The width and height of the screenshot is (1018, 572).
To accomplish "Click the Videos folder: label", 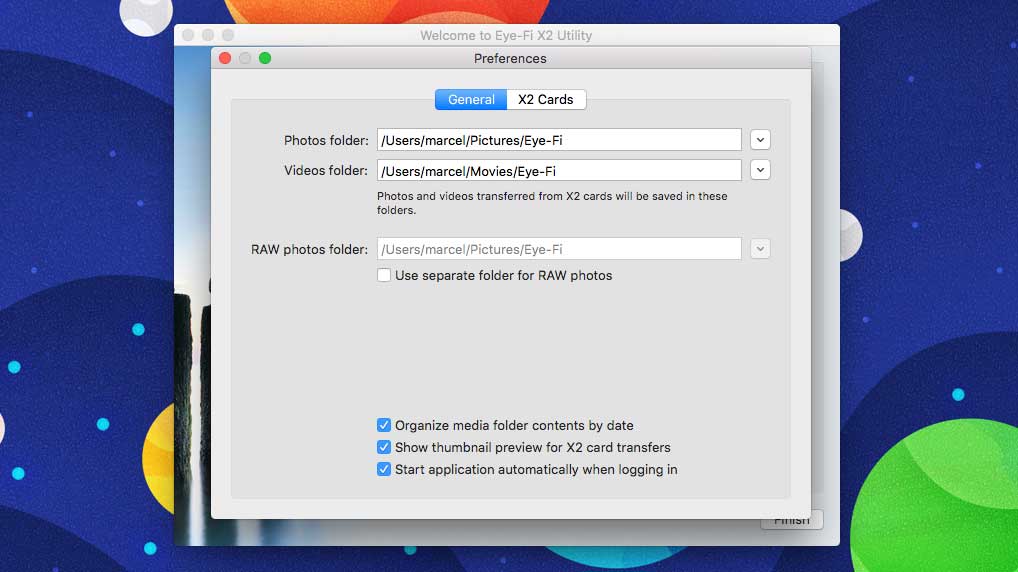I will 326,170.
